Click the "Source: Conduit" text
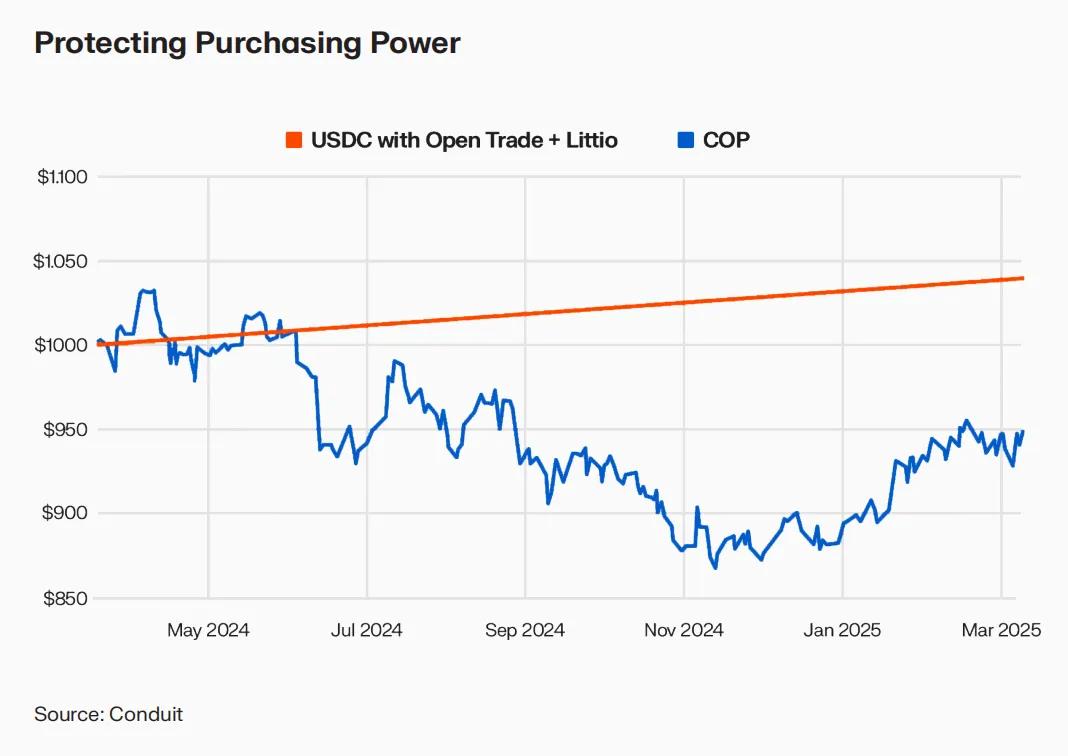This screenshot has width=1068, height=756. 109,714
